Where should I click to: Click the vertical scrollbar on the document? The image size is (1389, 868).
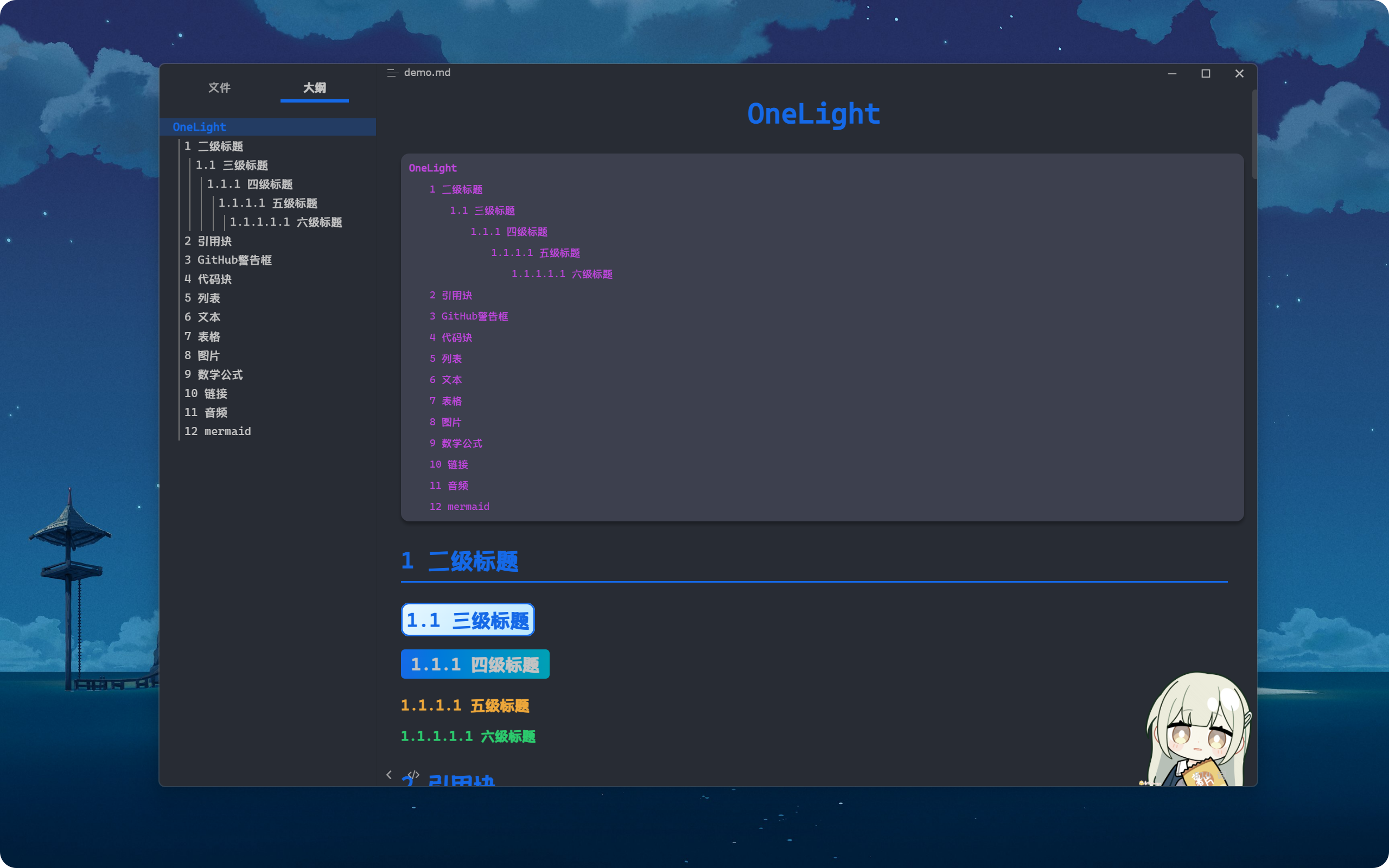1254,135
